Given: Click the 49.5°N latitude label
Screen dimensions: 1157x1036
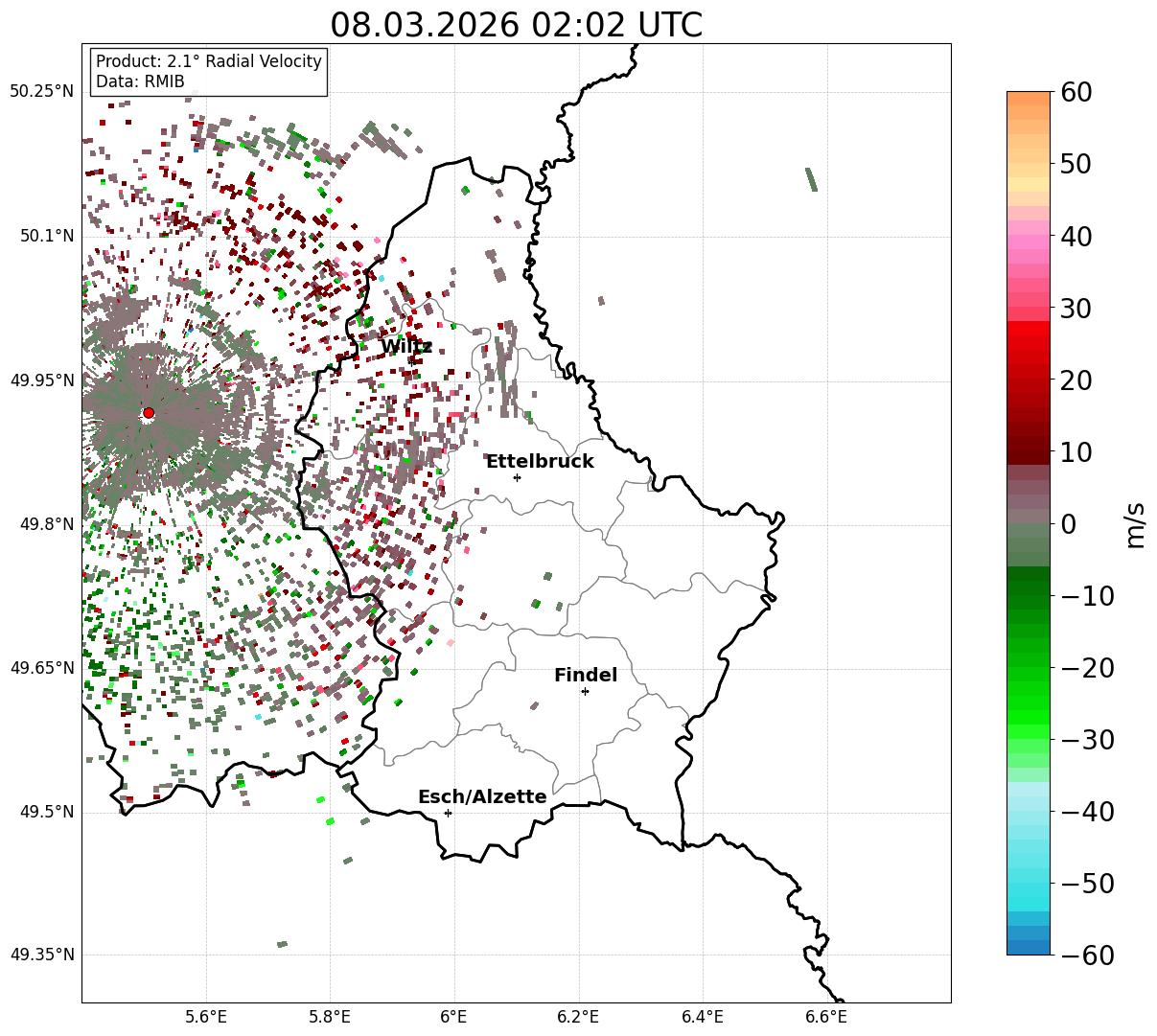Looking at the screenshot, I should (46, 812).
